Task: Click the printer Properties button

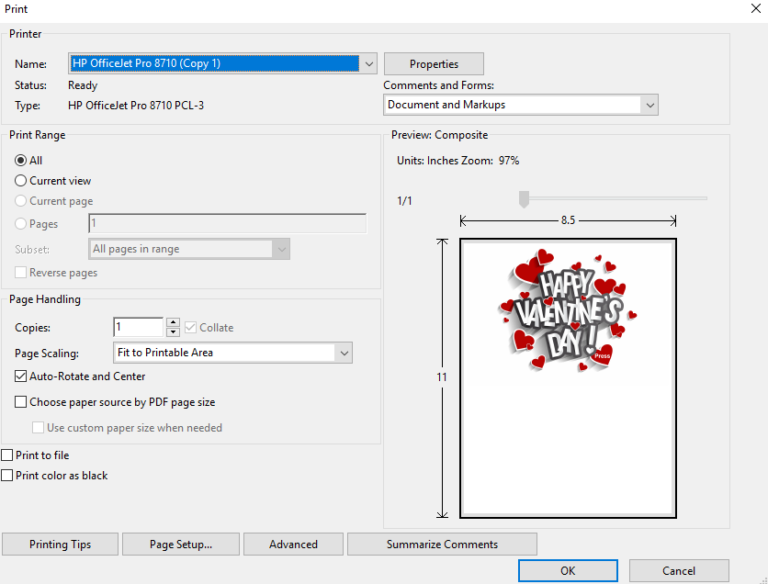Action: click(433, 64)
